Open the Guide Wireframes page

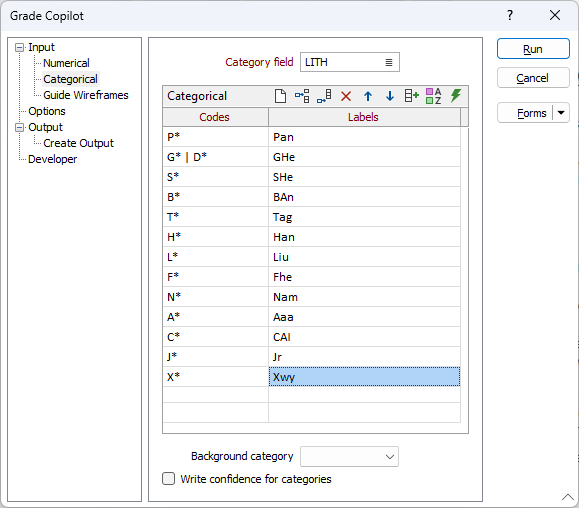[86, 95]
